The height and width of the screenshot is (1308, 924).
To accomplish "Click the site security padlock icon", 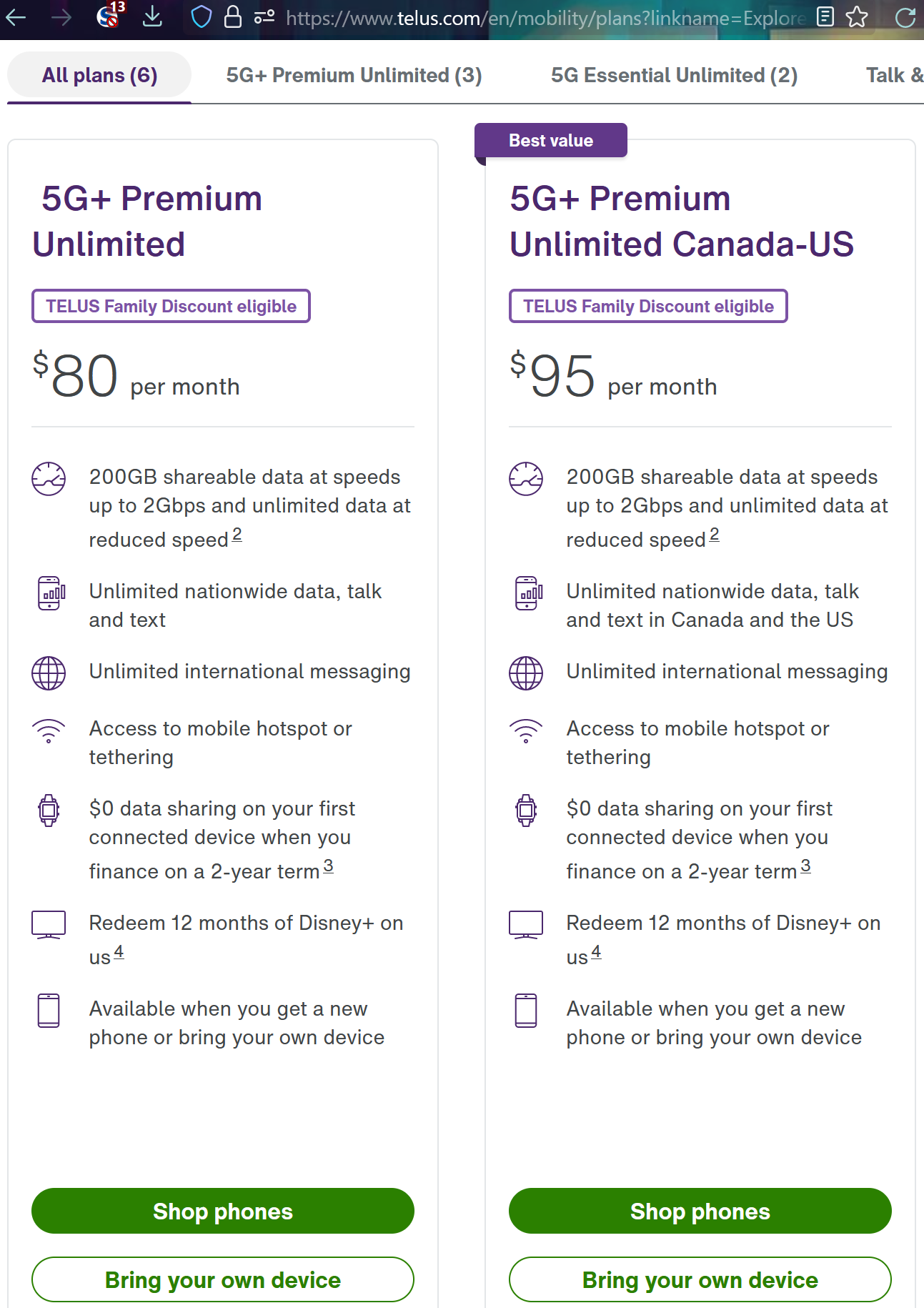I will pos(233,17).
